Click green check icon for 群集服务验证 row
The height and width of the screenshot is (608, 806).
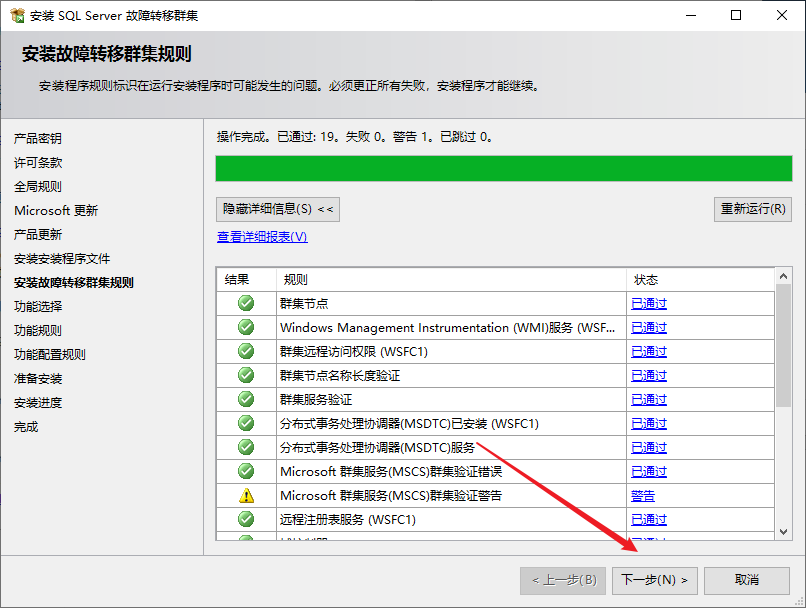pos(245,400)
